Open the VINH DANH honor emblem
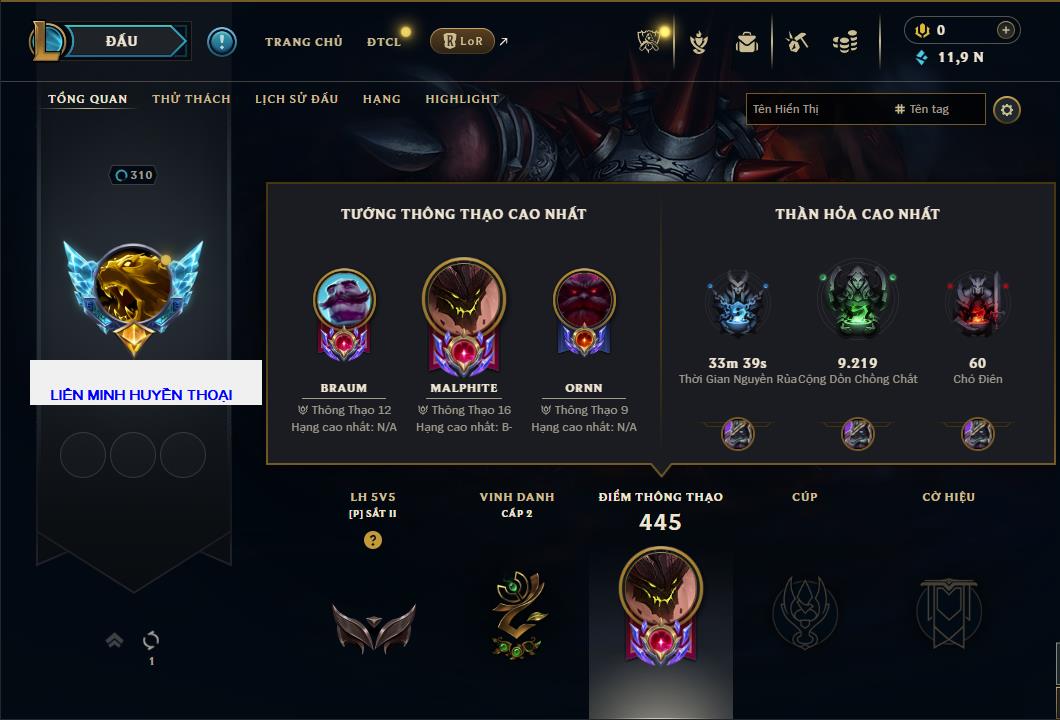This screenshot has width=1060, height=720. click(517, 614)
